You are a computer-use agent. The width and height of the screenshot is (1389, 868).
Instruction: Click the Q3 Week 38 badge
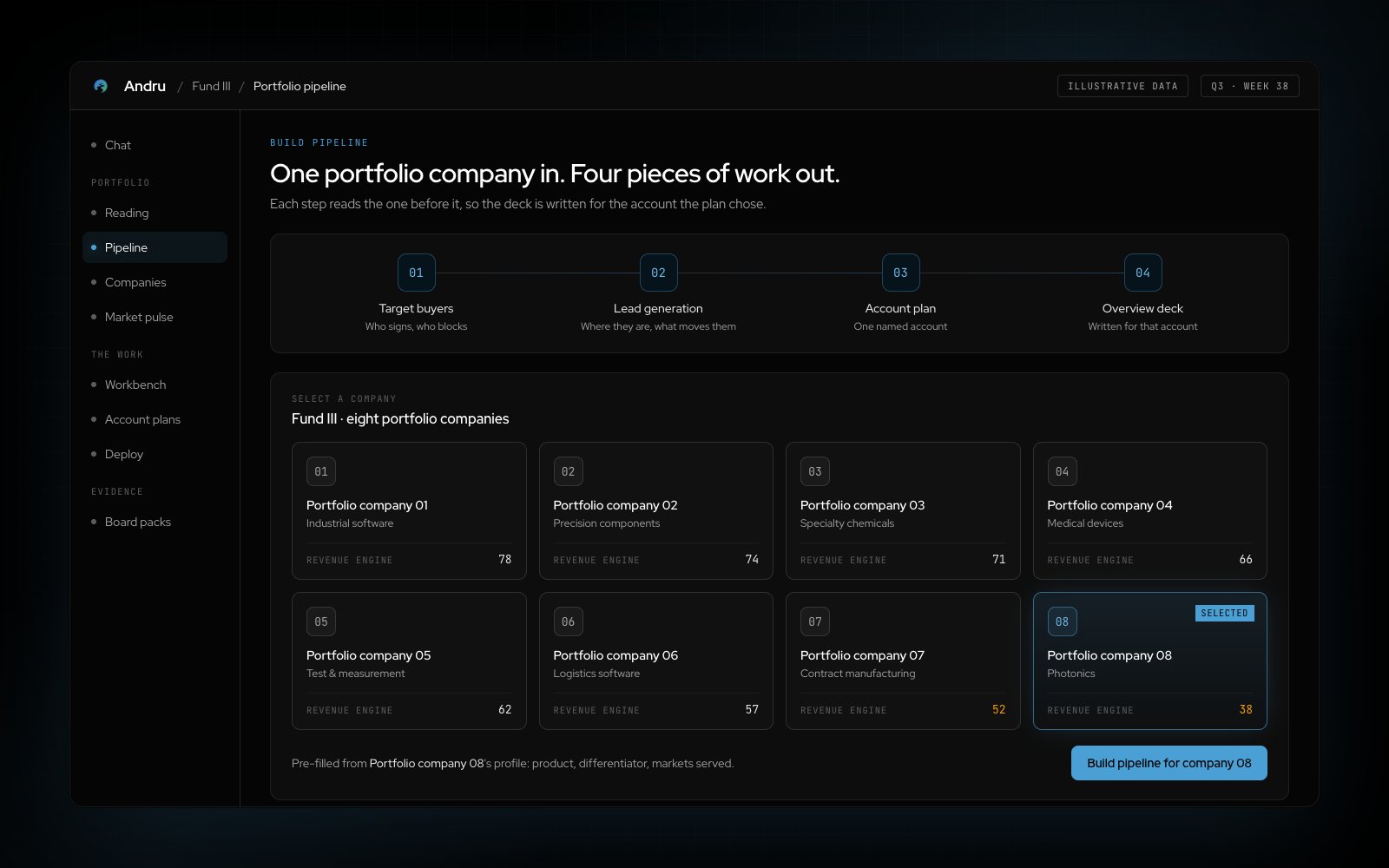tap(1249, 86)
